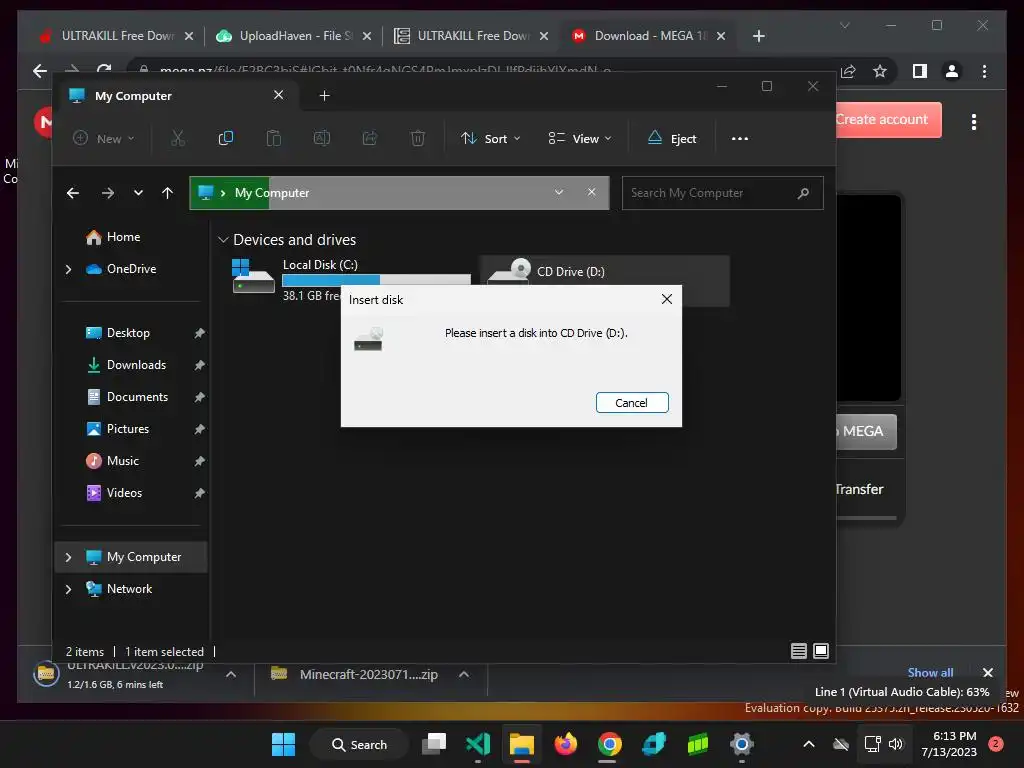Click the Rename icon in Explorer toolbar
The image size is (1024, 768).
322,138
